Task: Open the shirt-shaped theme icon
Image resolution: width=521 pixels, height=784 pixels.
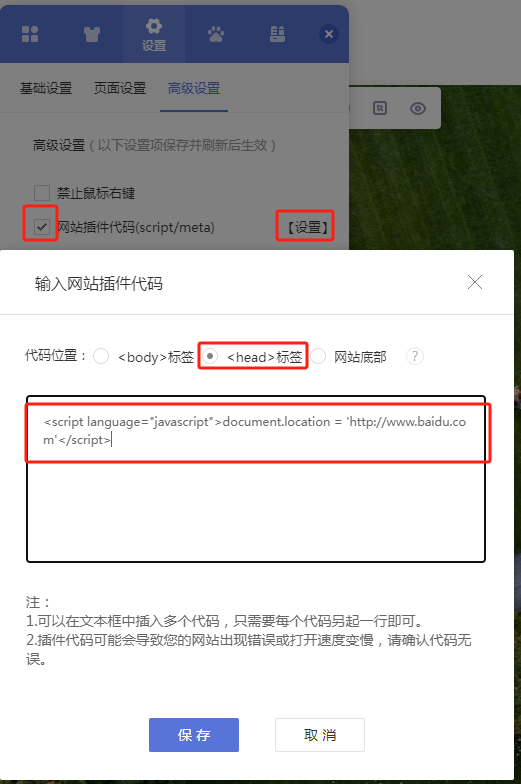Action: click(92, 34)
